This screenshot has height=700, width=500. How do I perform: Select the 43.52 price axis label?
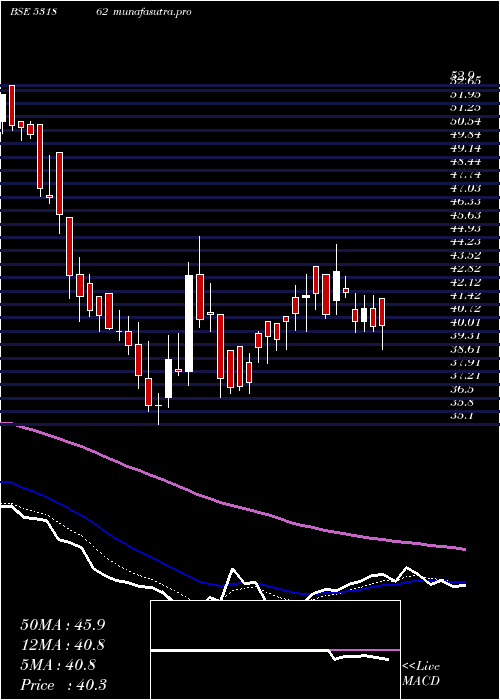coord(464,255)
